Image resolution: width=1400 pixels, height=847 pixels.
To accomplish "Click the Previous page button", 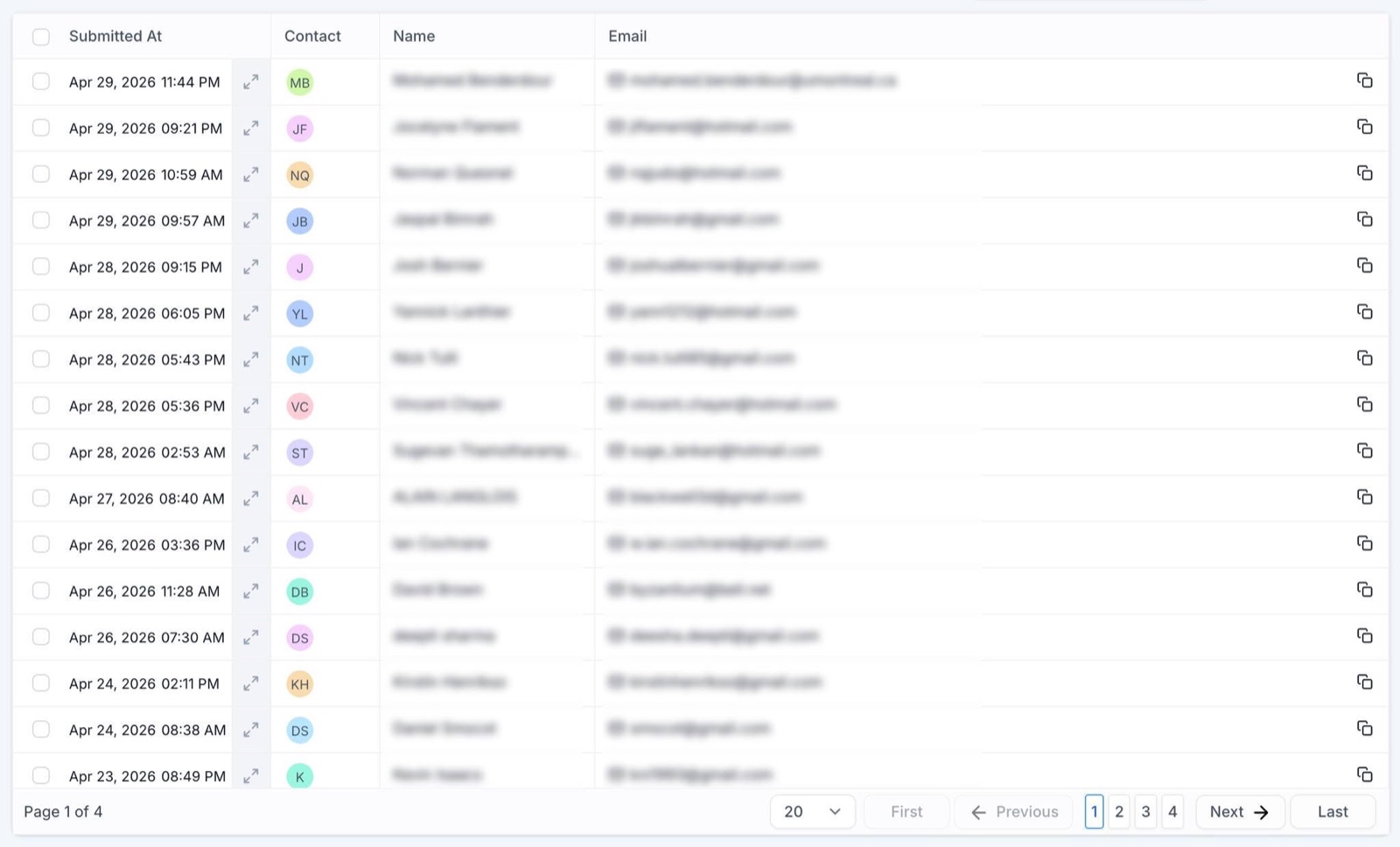I will pos(1016,812).
